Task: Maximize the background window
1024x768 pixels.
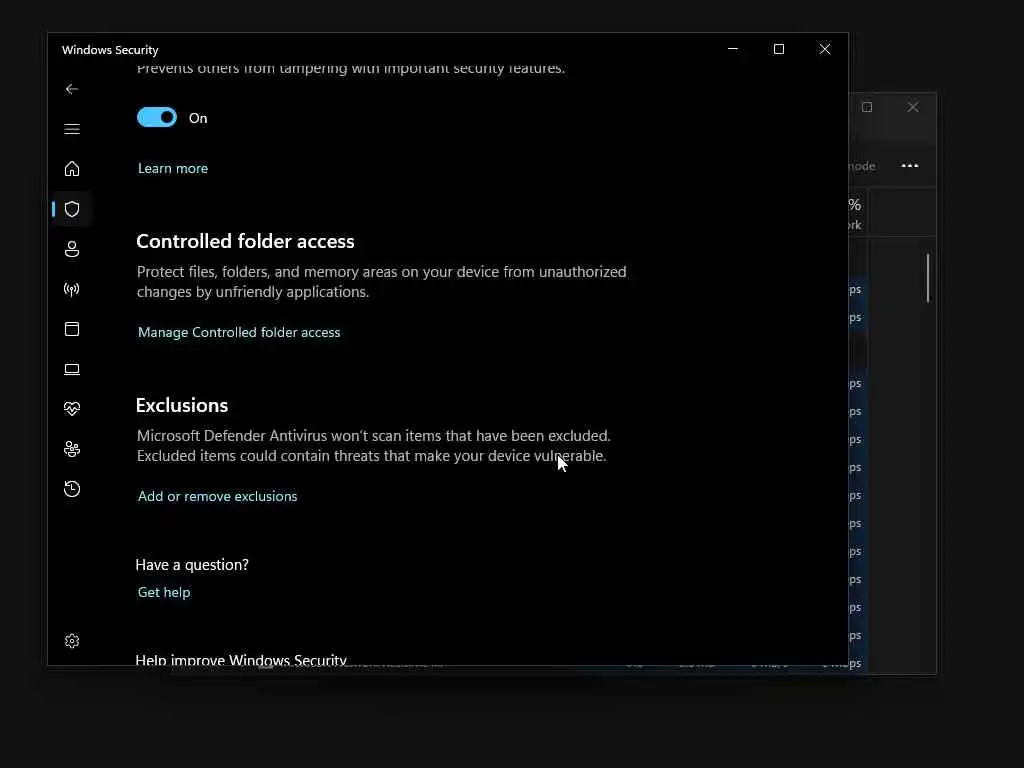Action: click(x=867, y=107)
